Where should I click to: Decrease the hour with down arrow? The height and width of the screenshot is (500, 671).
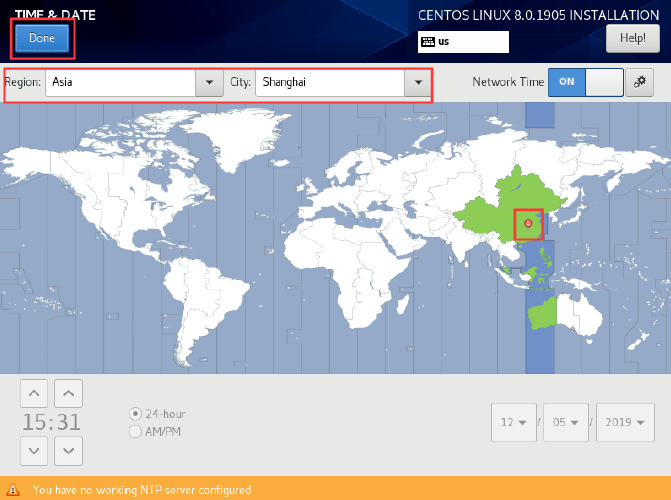coord(34,451)
